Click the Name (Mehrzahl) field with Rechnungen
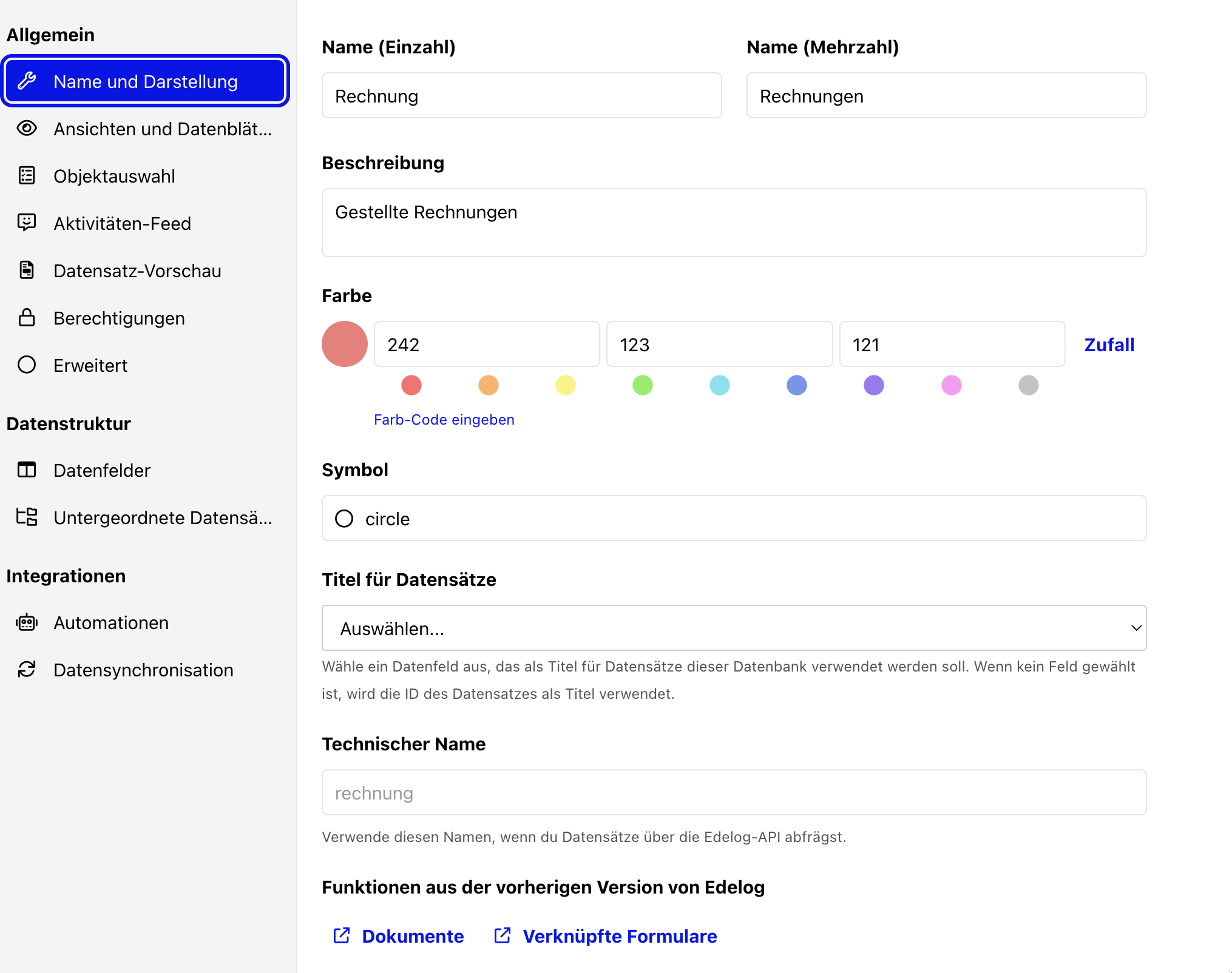 [x=947, y=96]
